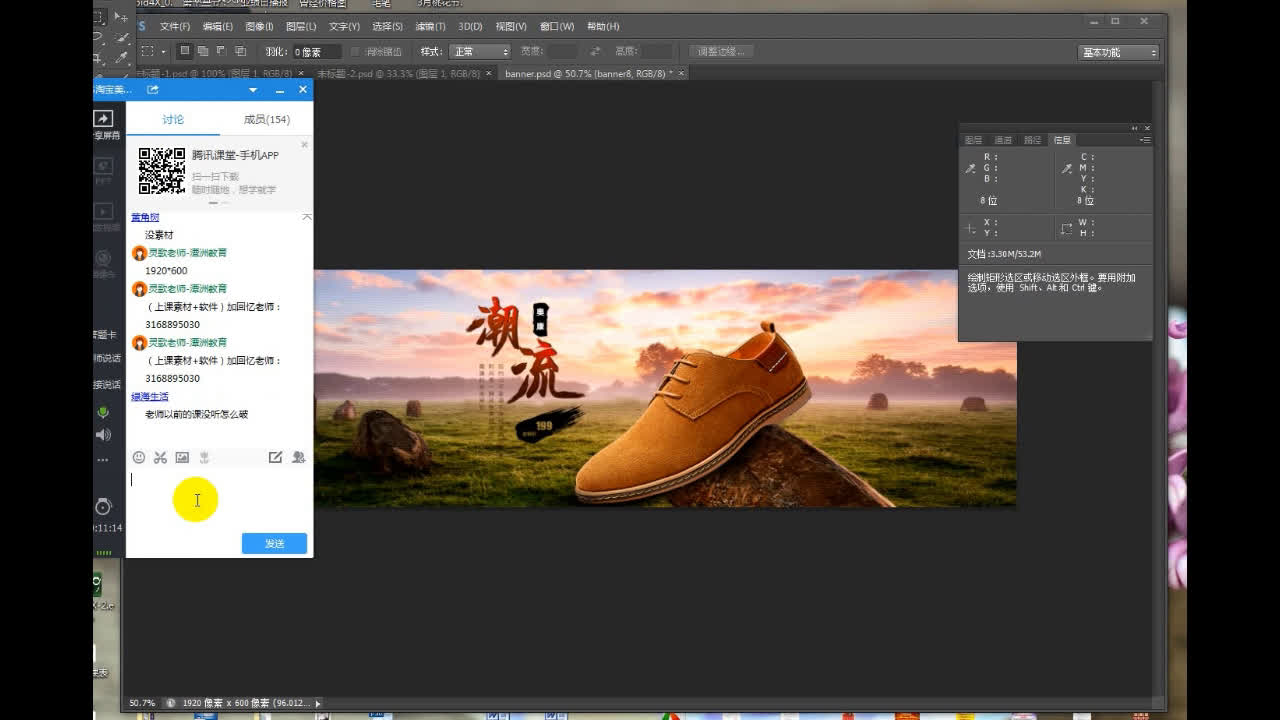
Task: Close the 未标题-2.psd document tab
Action: [488, 73]
